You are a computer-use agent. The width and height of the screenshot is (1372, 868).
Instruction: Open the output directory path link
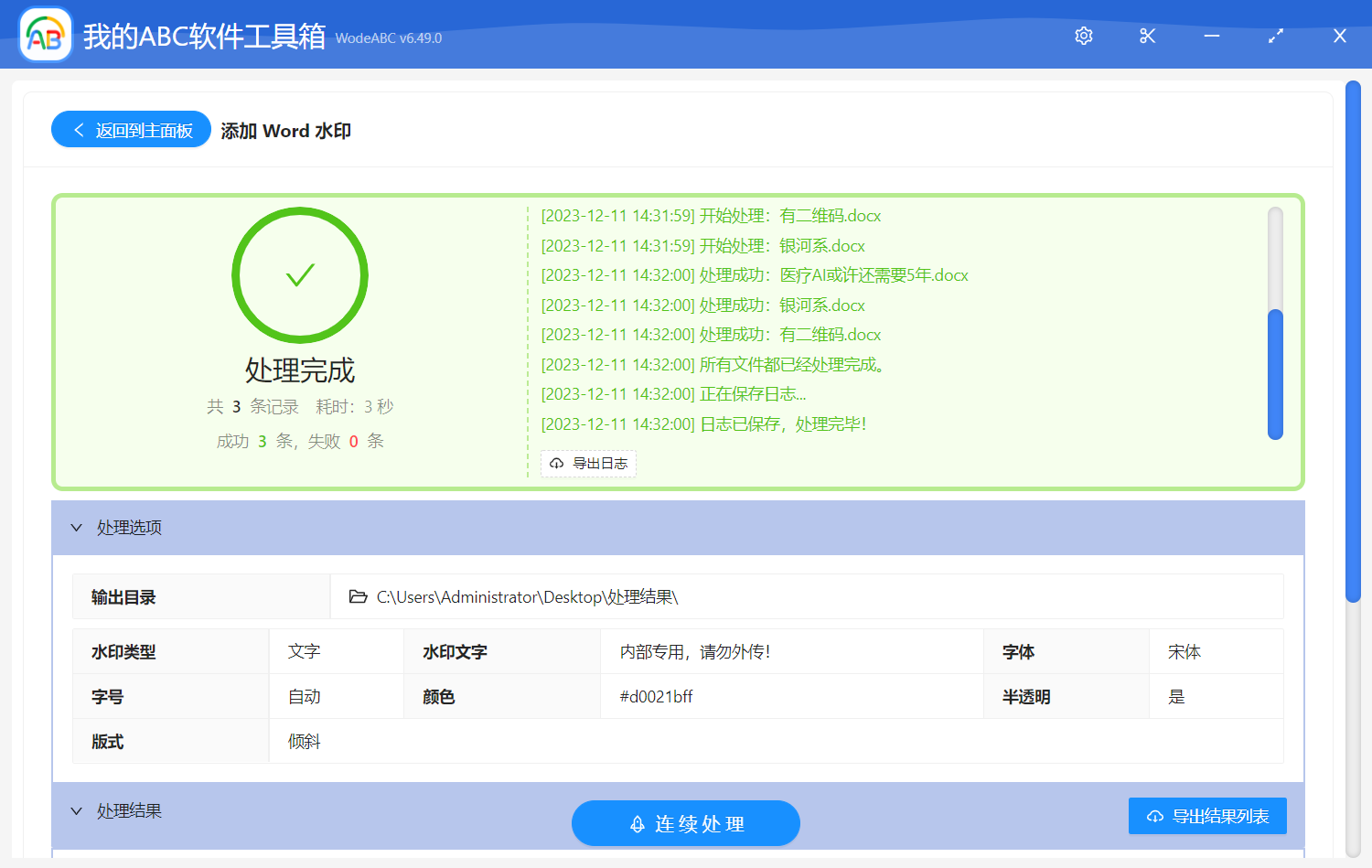[x=527, y=597]
